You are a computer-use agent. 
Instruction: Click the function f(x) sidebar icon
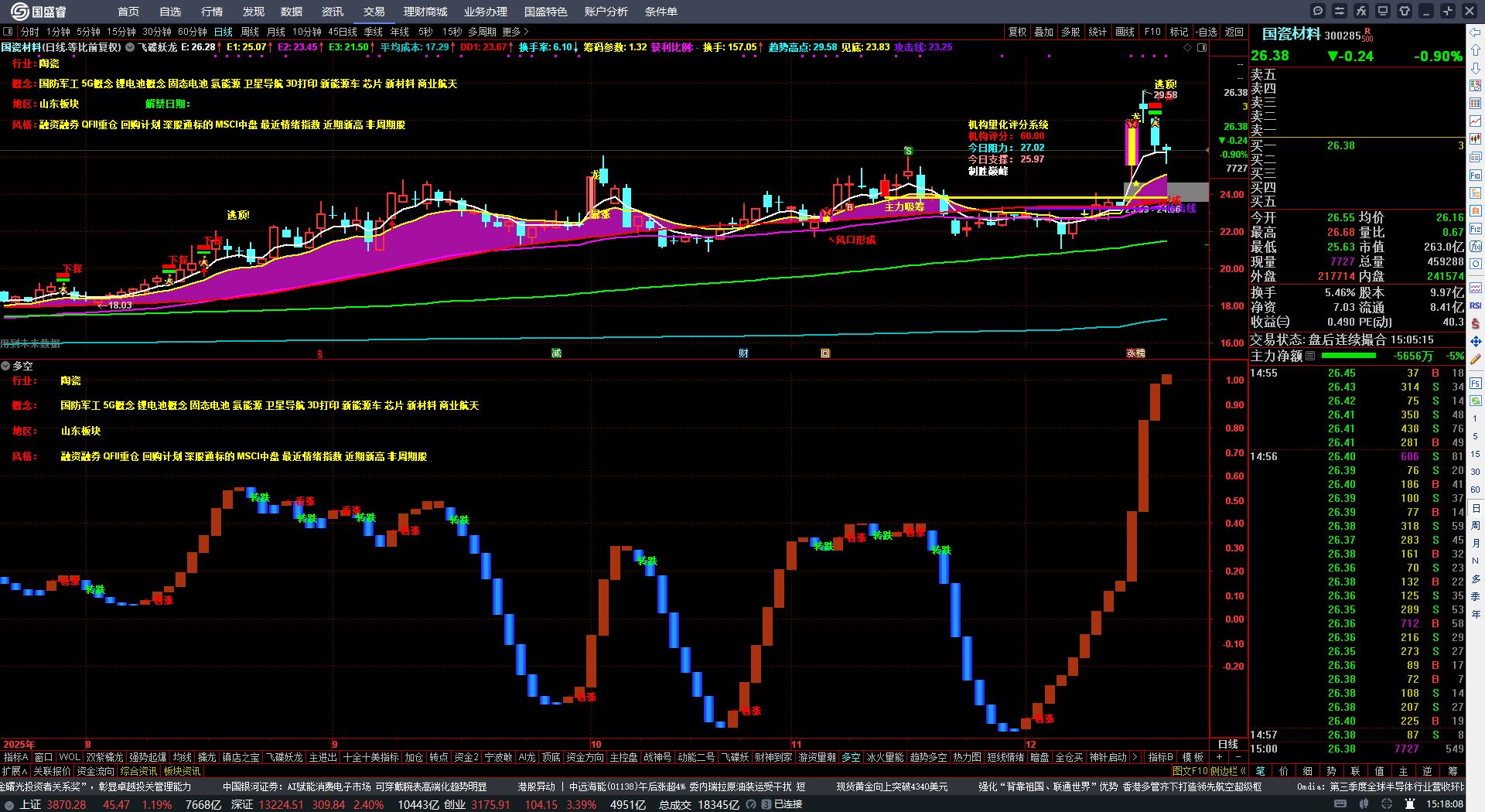[x=1476, y=247]
